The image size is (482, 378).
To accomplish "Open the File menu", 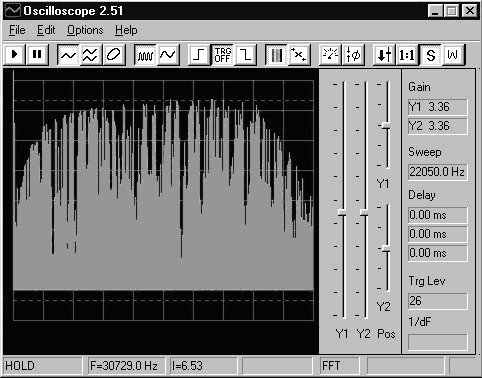I will [17, 30].
